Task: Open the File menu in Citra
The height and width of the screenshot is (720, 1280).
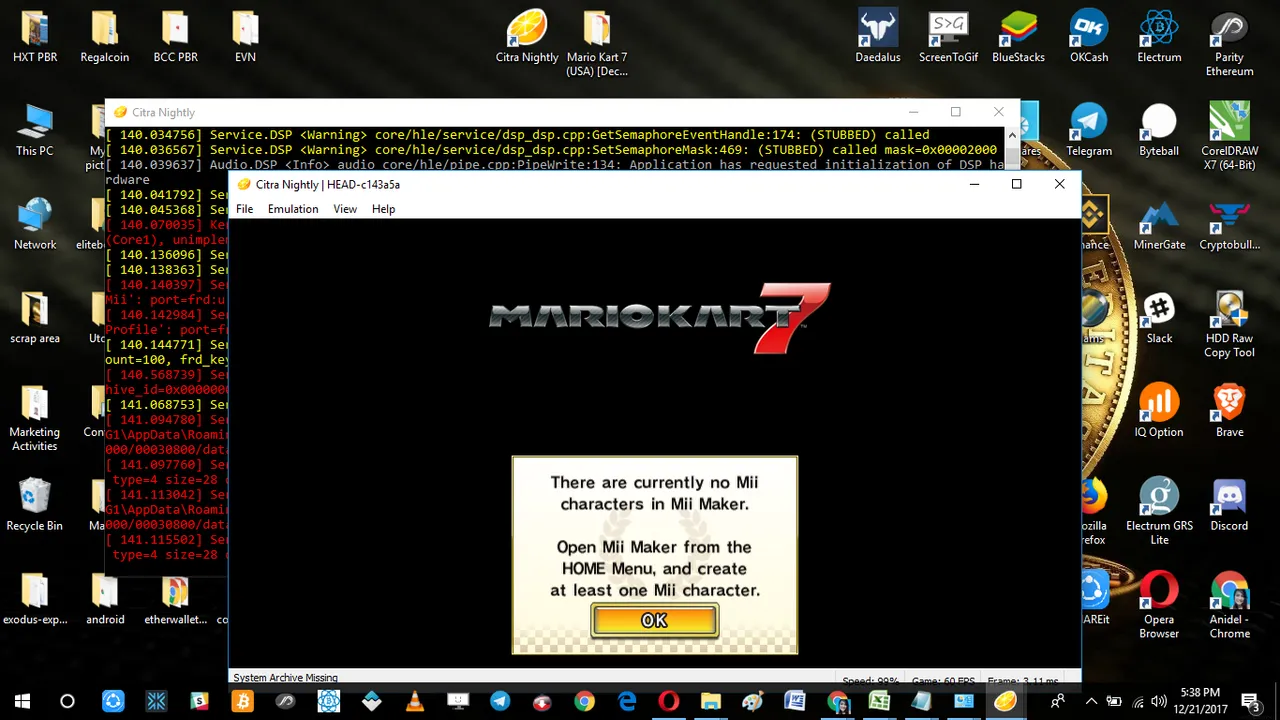Action: pyautogui.click(x=244, y=209)
